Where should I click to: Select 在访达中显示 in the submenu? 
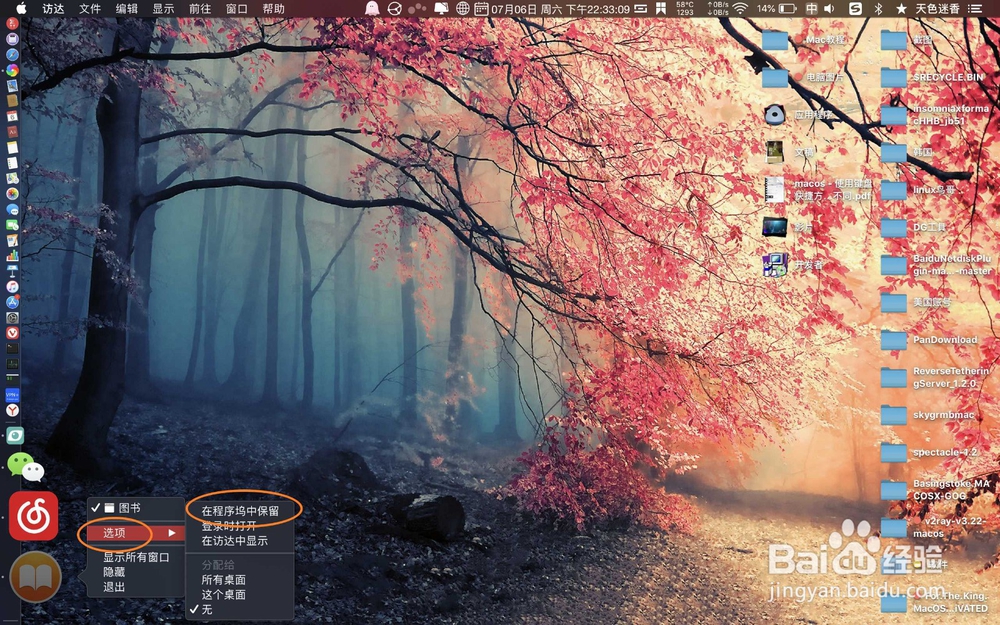point(235,541)
